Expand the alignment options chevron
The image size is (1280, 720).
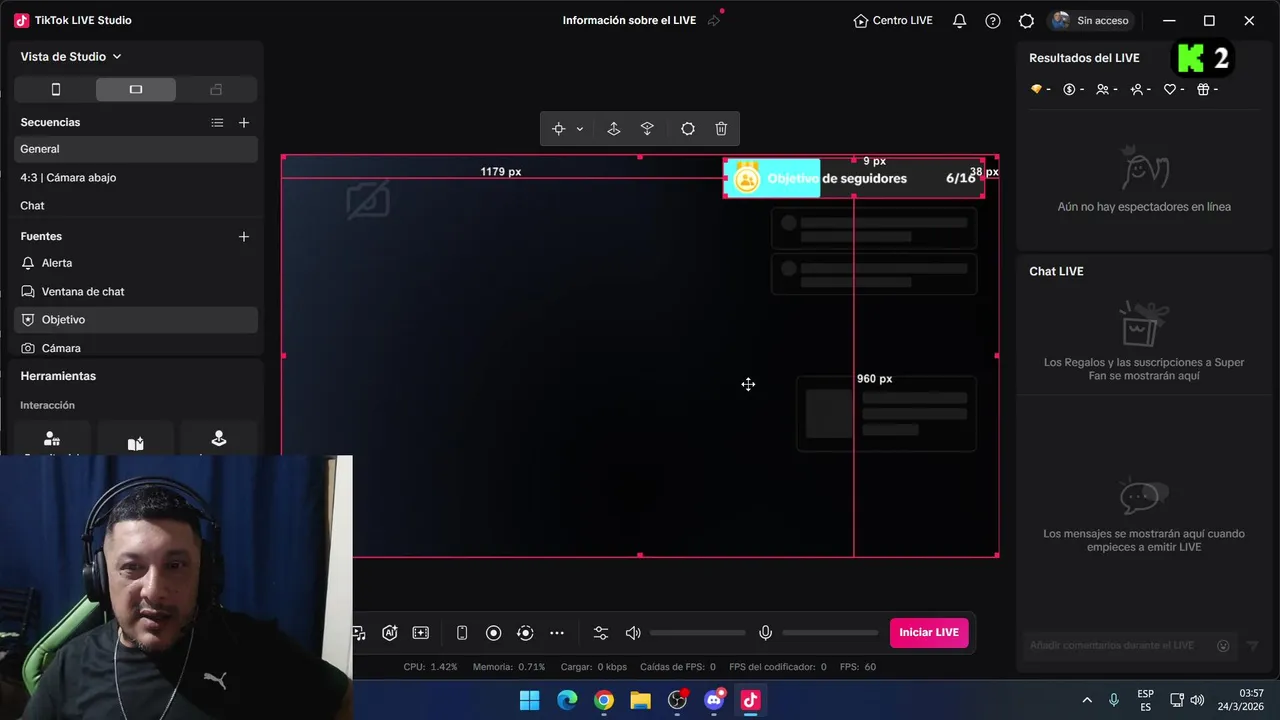580,129
